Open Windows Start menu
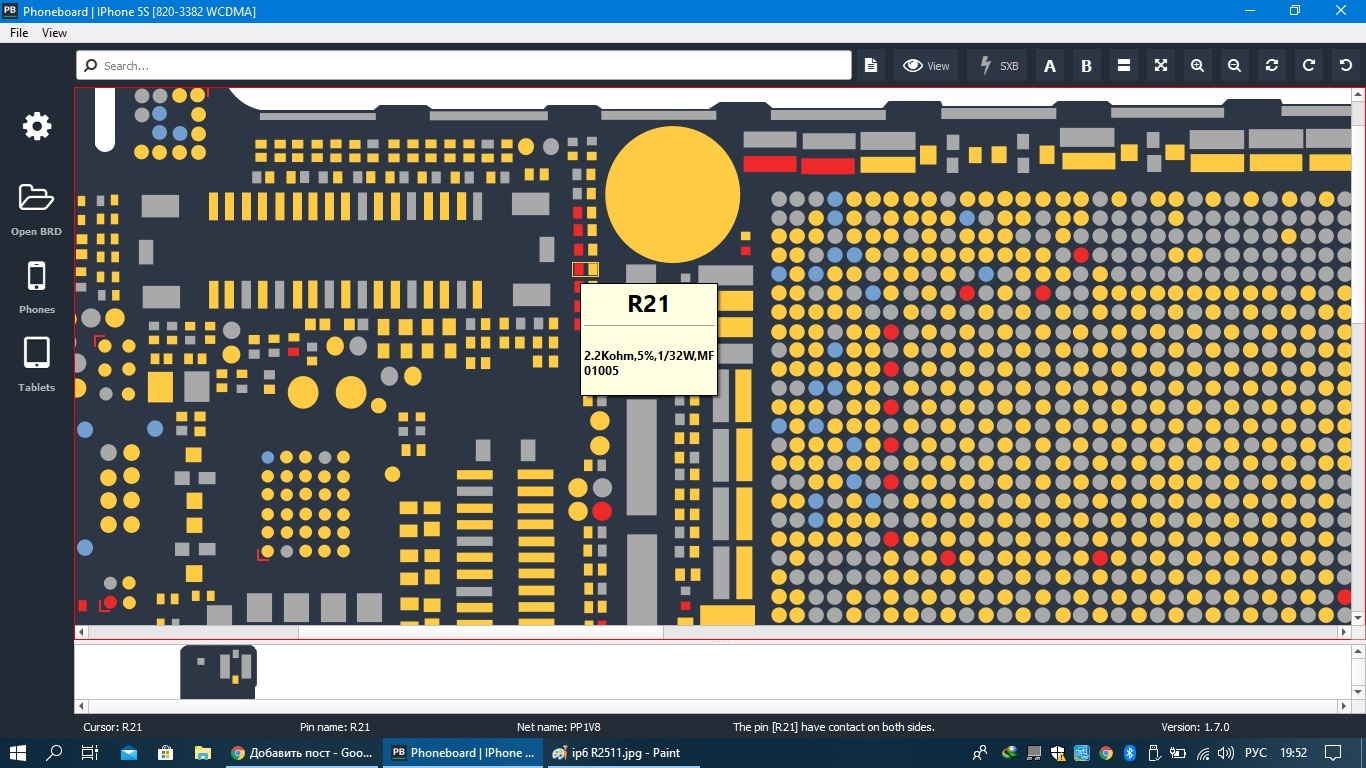Screen dimensions: 1366x768 click(x=18, y=753)
